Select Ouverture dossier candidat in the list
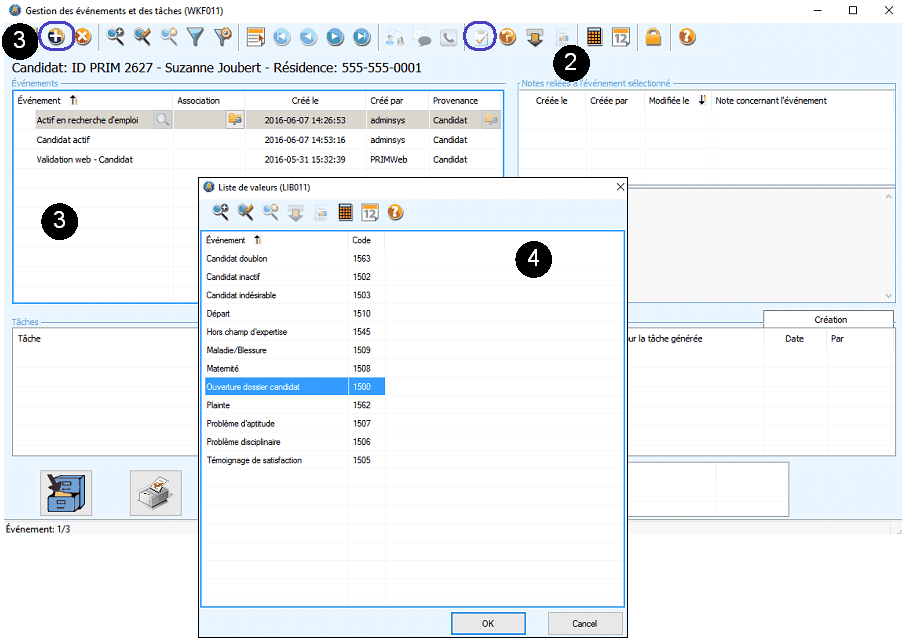This screenshot has height=640, width=904. click(x=275, y=387)
